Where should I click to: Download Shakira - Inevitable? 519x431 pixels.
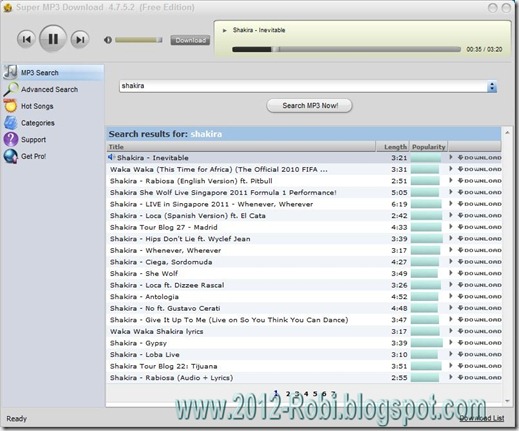[x=479, y=158]
